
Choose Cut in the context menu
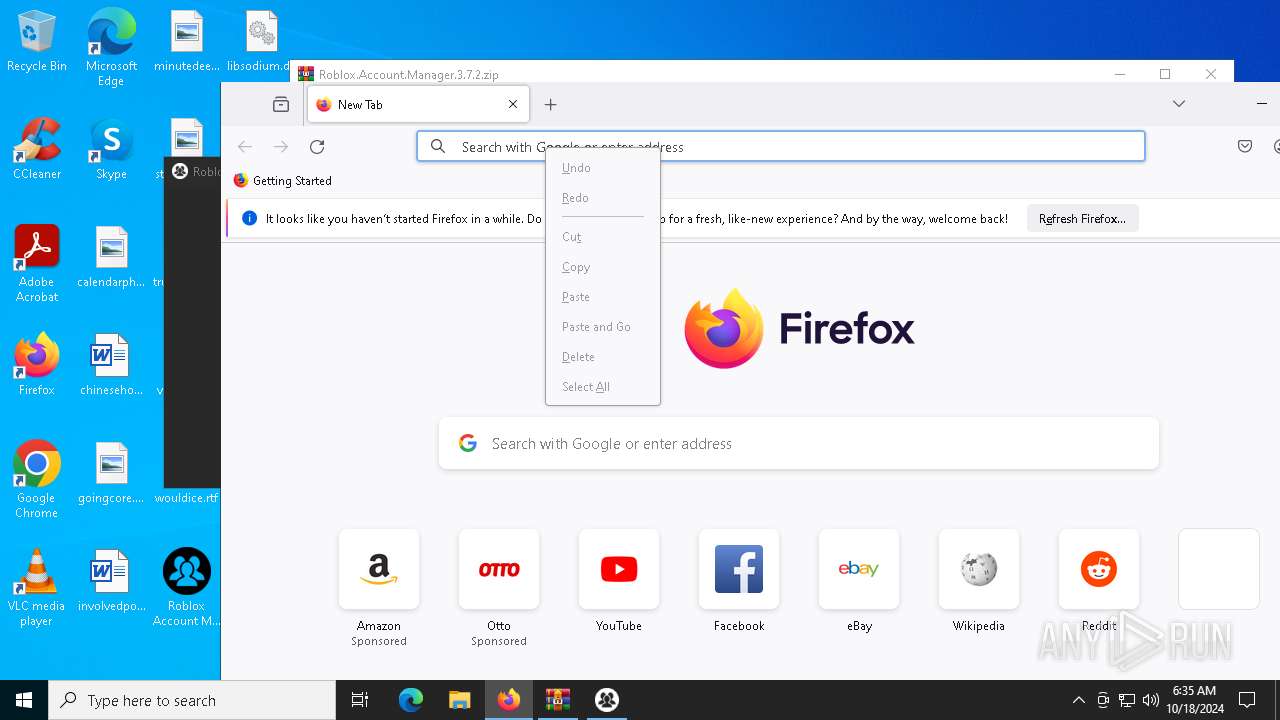click(602, 237)
